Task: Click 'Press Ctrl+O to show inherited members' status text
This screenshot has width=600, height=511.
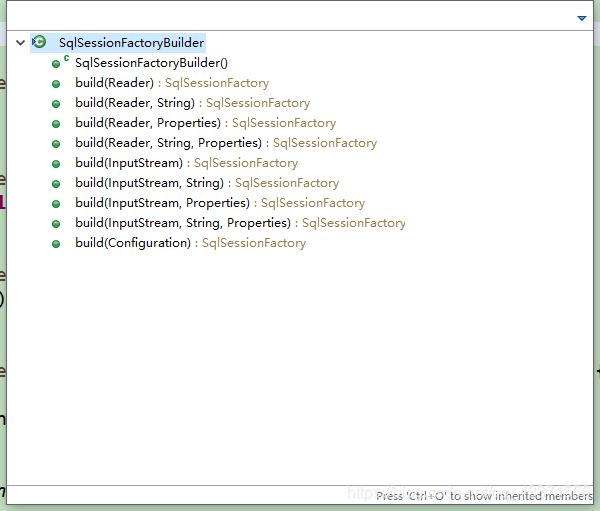Action: [484, 496]
